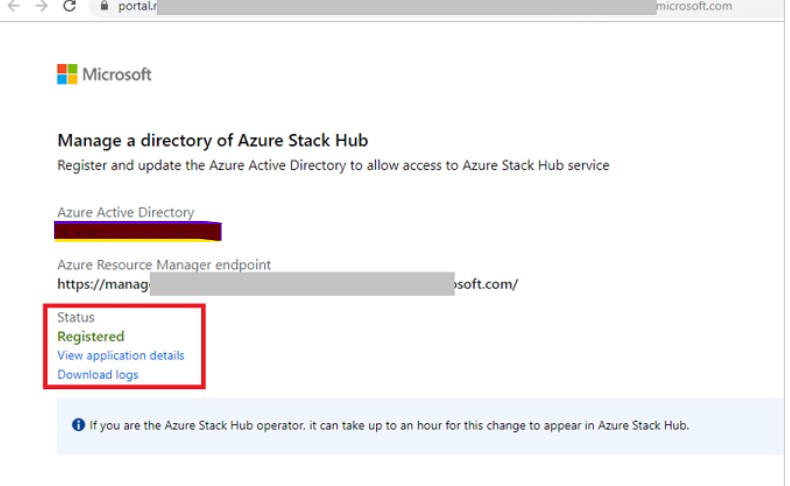
Task: Click the Azure Stack Hub operator notice text
Action: point(390,425)
